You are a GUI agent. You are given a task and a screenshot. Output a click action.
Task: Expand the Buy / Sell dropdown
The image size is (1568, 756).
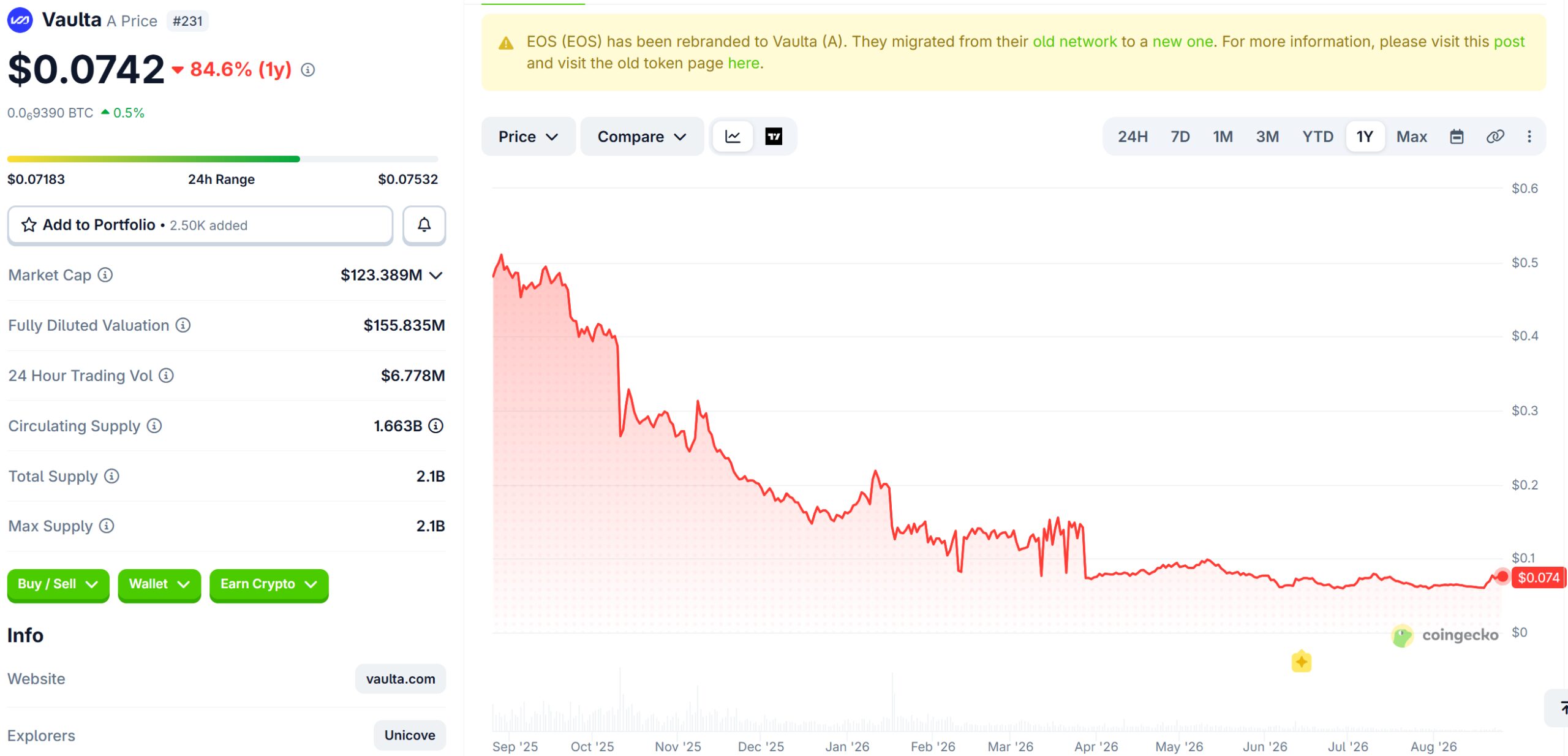[x=58, y=584]
